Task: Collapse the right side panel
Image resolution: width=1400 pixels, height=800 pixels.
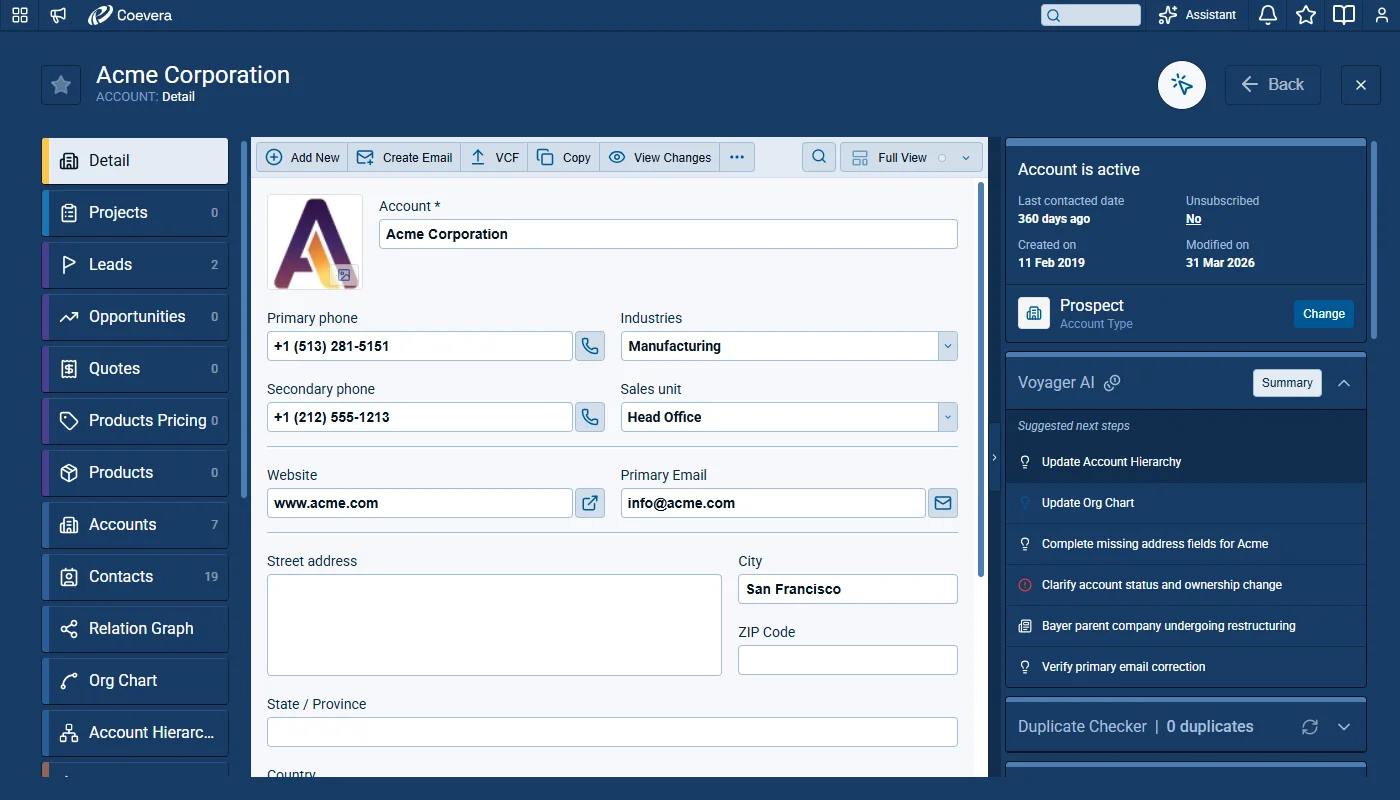Action: (994, 457)
